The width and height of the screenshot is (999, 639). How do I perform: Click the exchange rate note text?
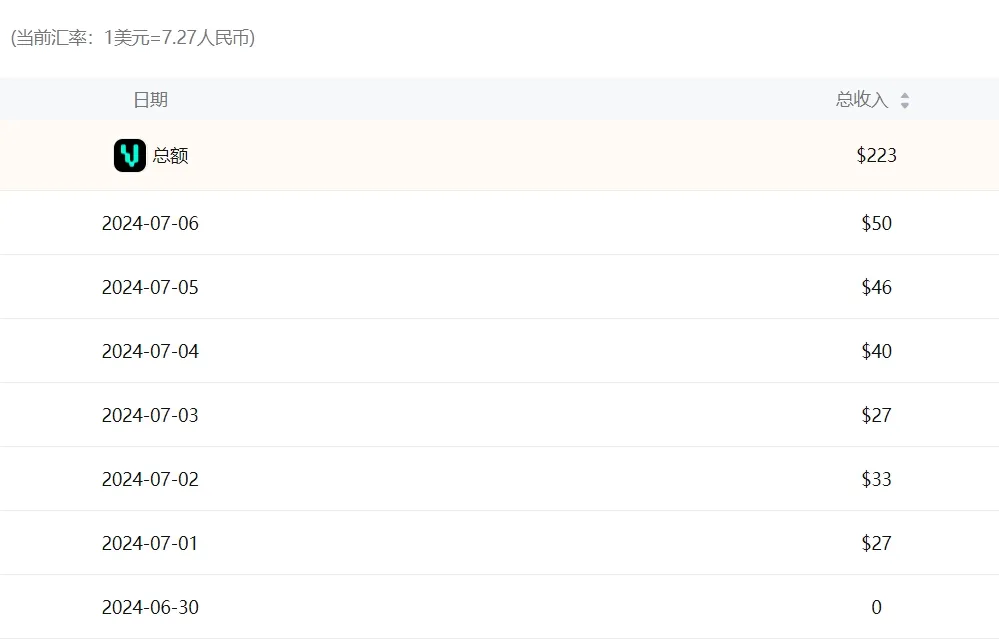(x=132, y=38)
